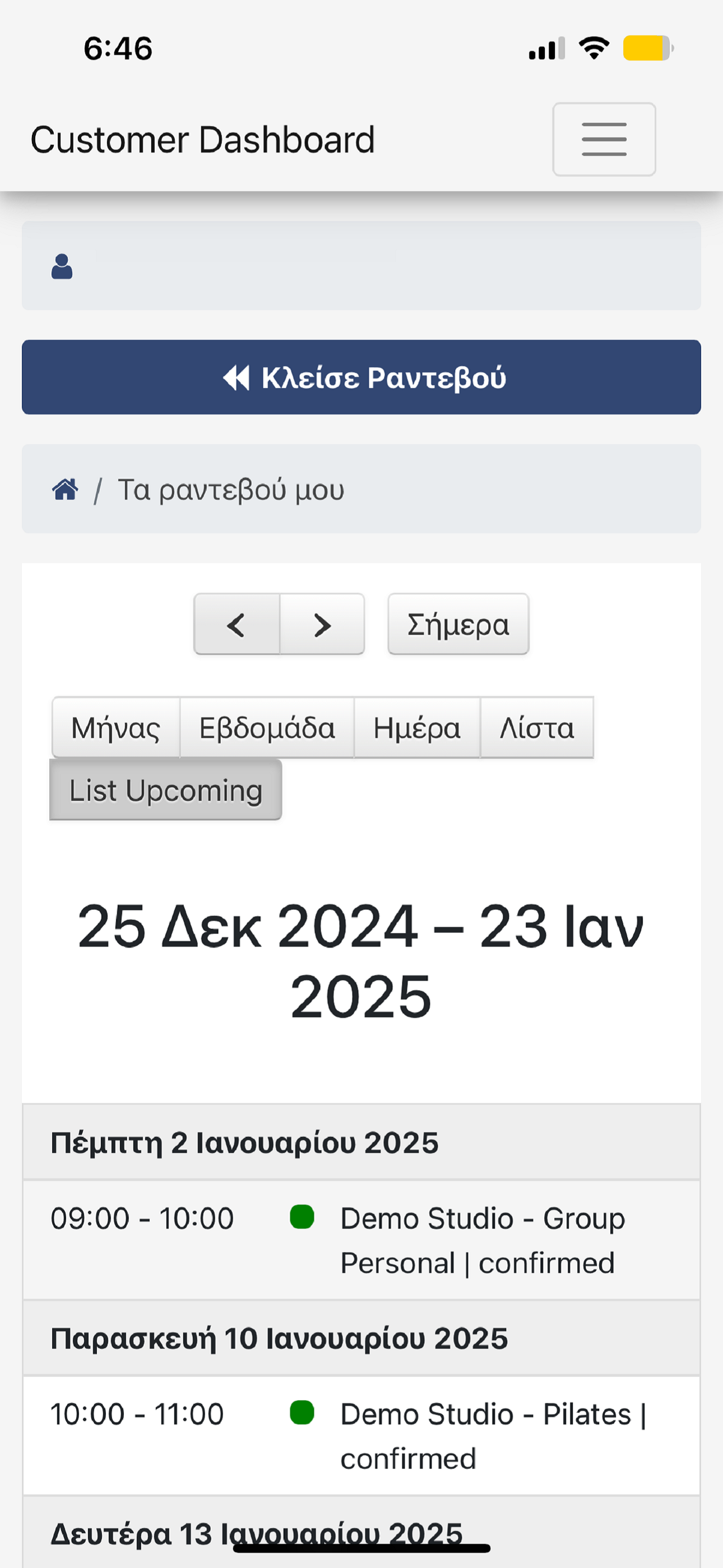Open the Demo Studio Pilates appointment

[x=361, y=1436]
